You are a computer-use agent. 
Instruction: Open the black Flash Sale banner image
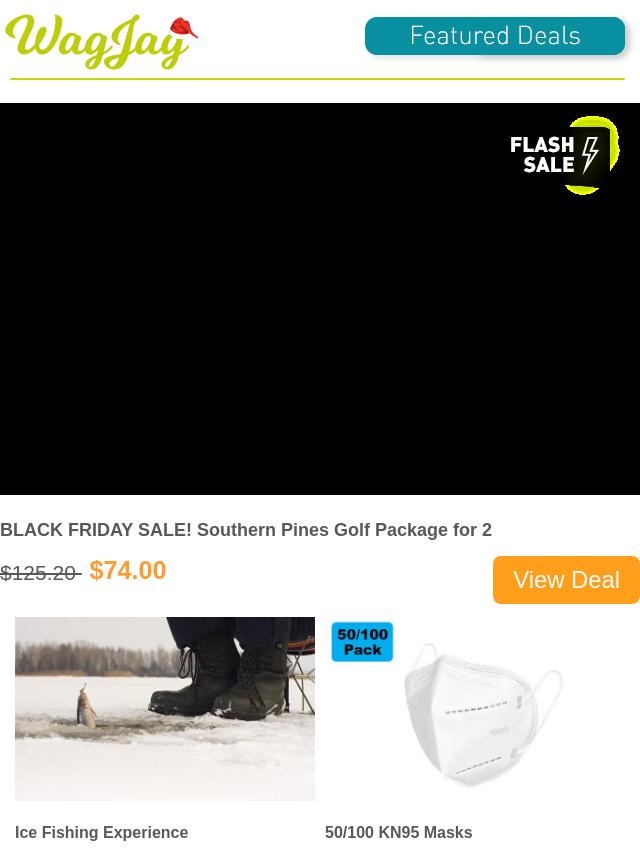tap(320, 298)
